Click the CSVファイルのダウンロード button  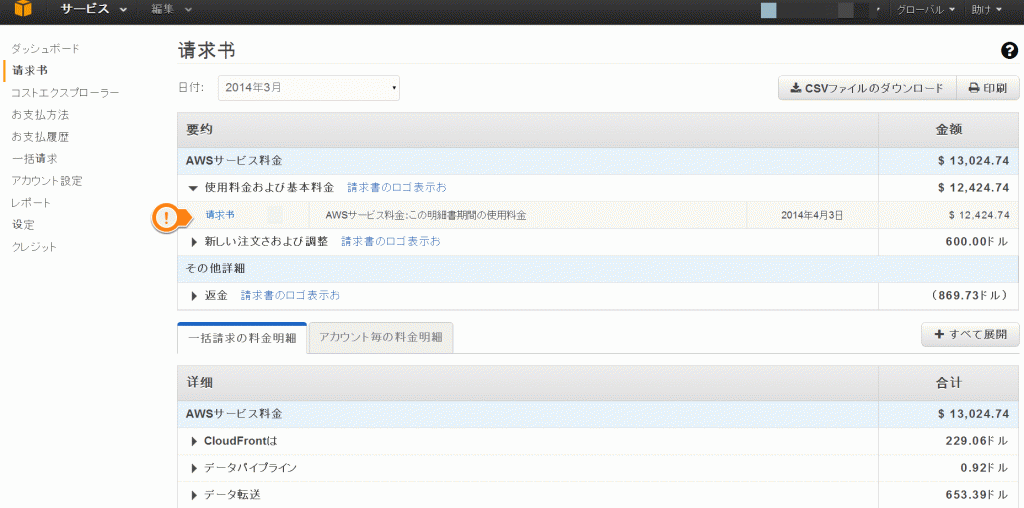tap(867, 88)
